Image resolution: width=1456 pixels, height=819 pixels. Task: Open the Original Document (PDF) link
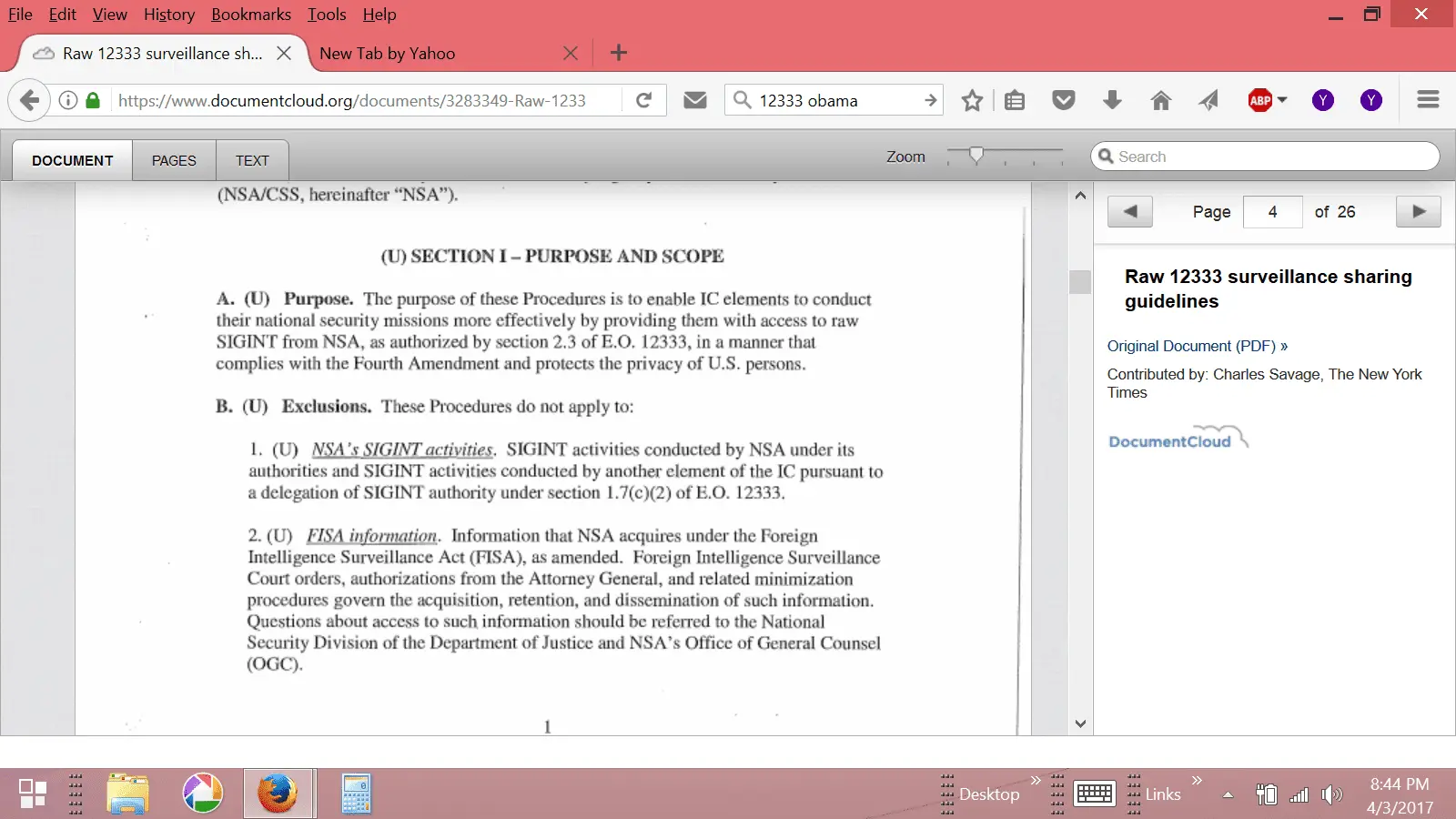pyautogui.click(x=1197, y=346)
